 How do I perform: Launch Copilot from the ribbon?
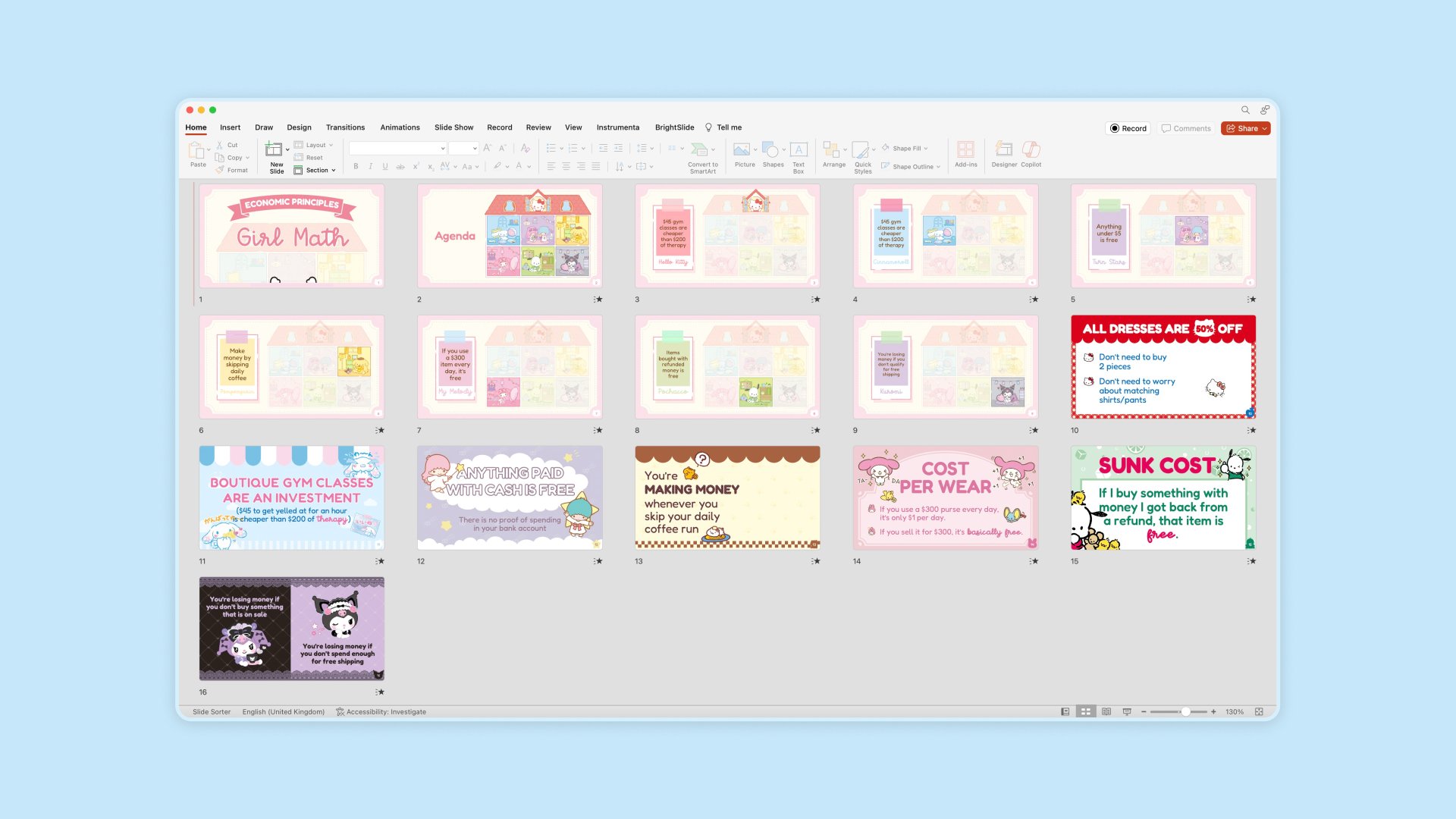[x=1031, y=149]
